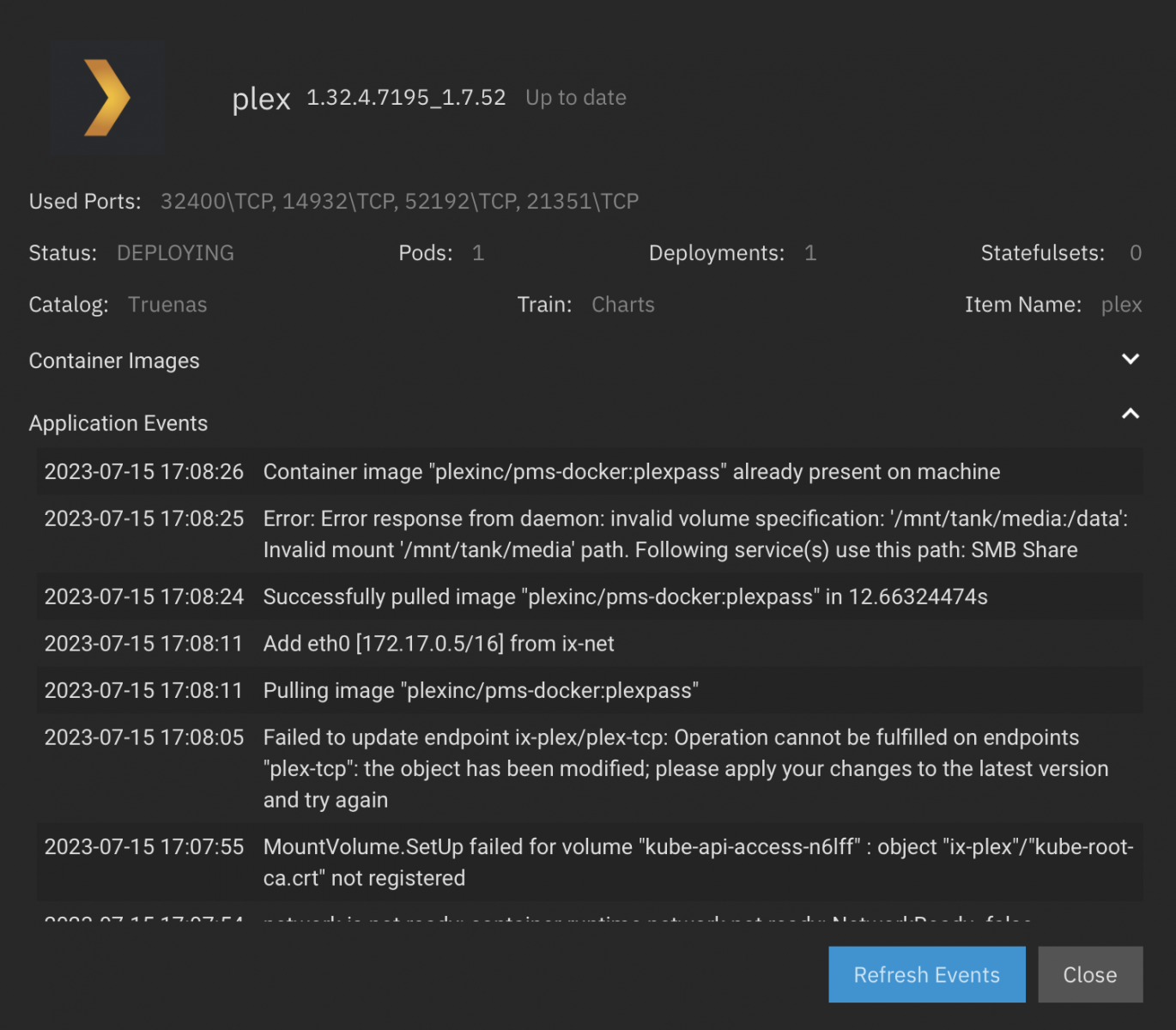Viewport: 1176px width, 1030px height.
Task: Expand the Container Images section chevron
Action: [1131, 360]
